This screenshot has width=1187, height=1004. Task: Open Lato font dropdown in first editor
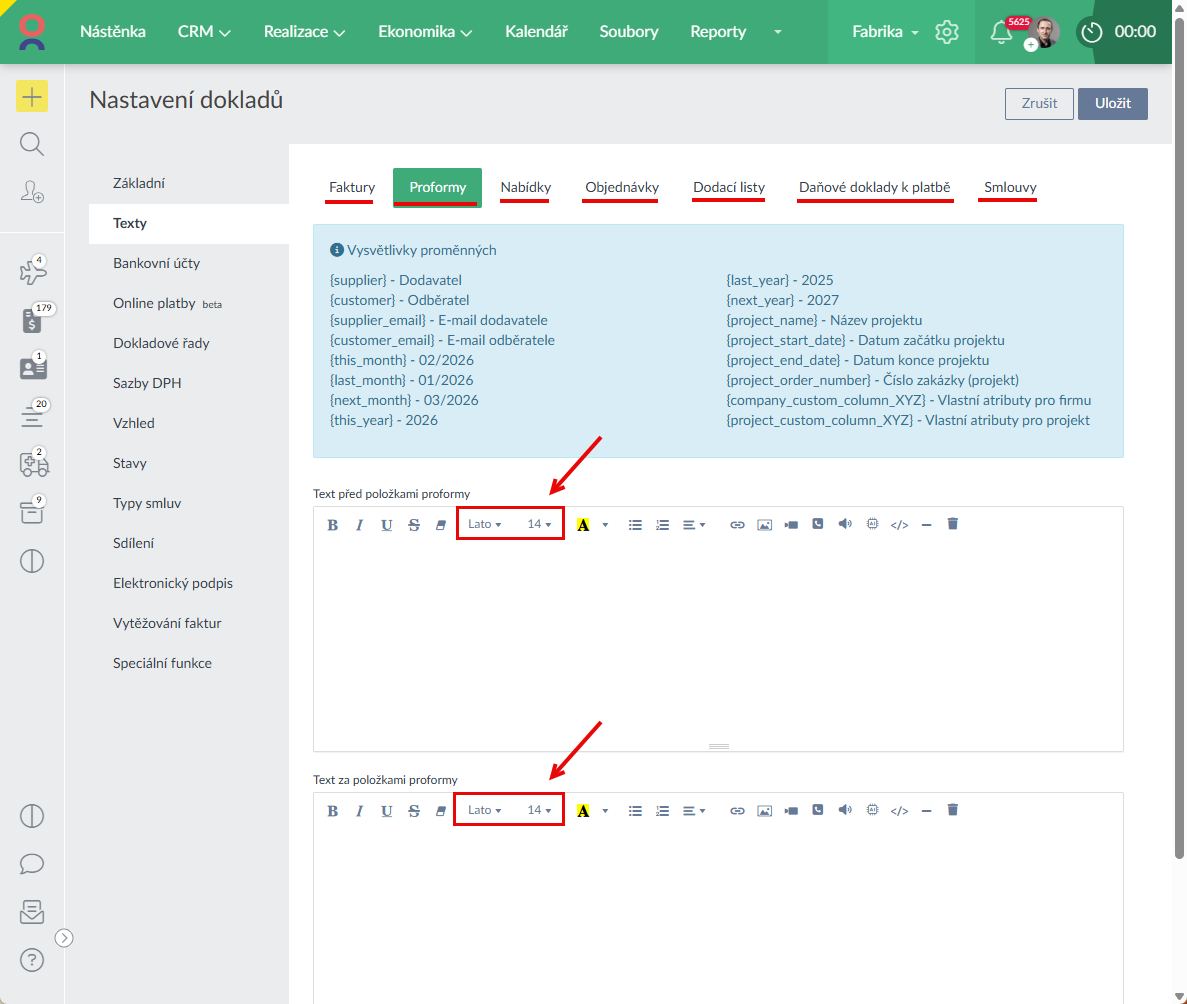[x=485, y=524]
